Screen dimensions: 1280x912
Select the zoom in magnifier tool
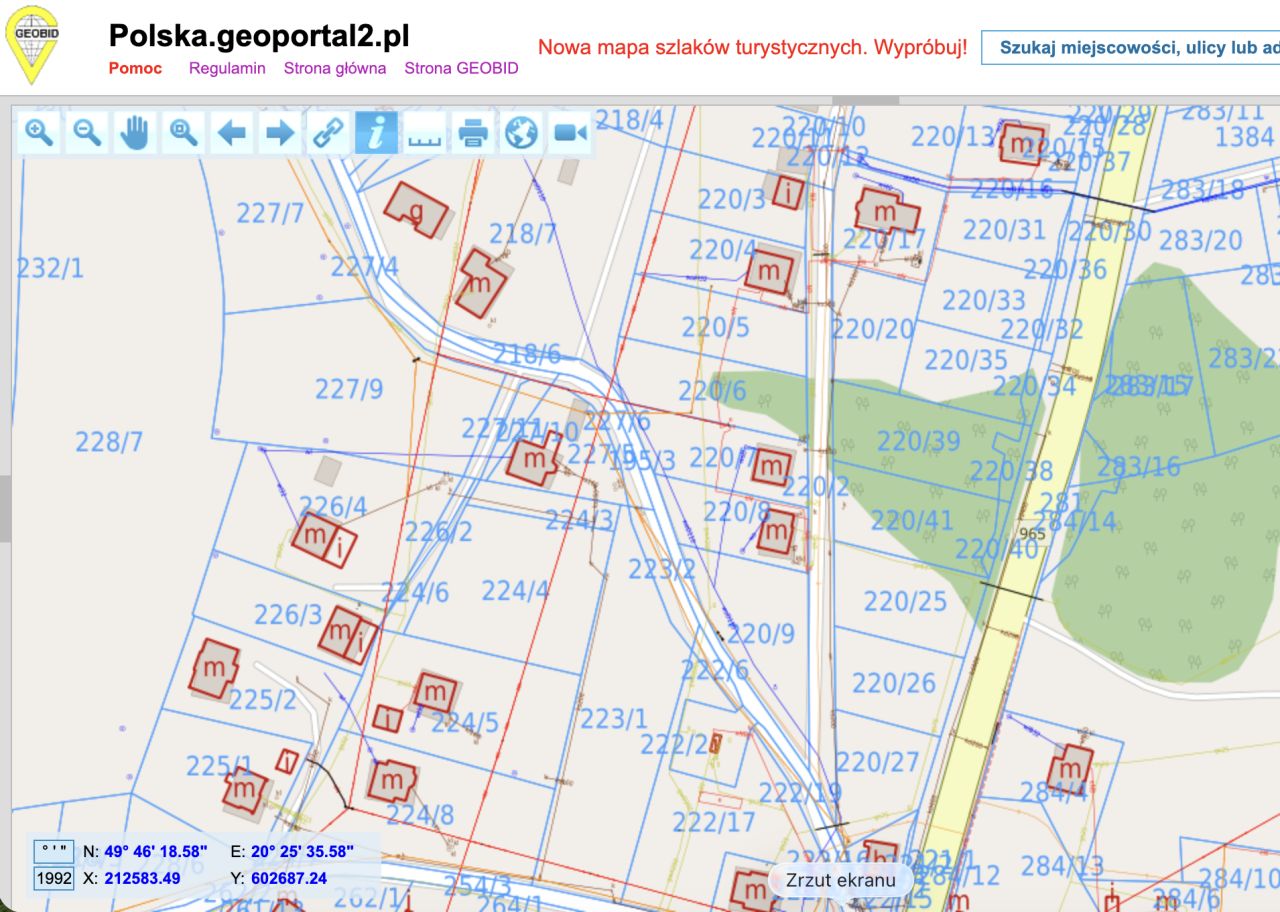pyautogui.click(x=39, y=132)
